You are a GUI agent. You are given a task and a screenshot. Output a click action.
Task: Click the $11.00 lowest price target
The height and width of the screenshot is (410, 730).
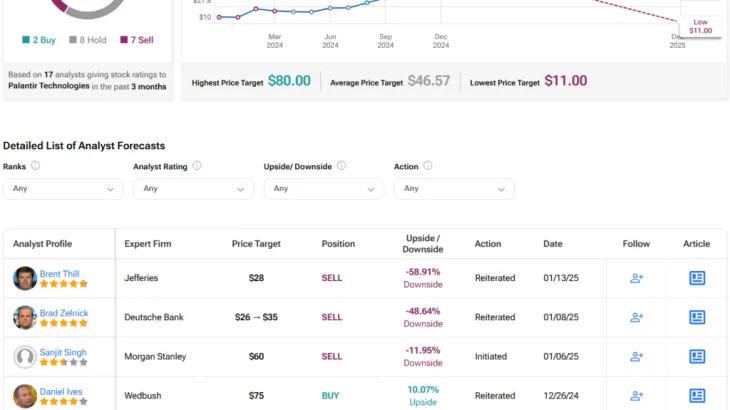(x=566, y=81)
